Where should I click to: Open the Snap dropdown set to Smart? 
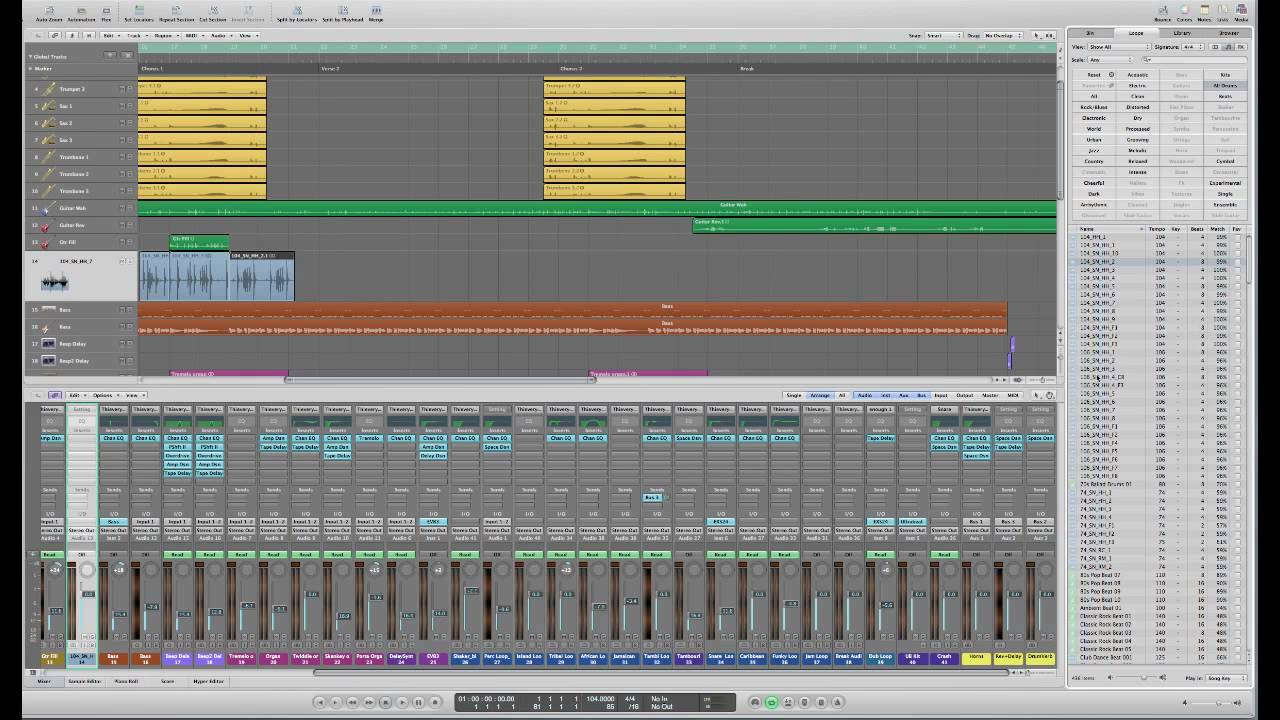pyautogui.click(x=943, y=35)
